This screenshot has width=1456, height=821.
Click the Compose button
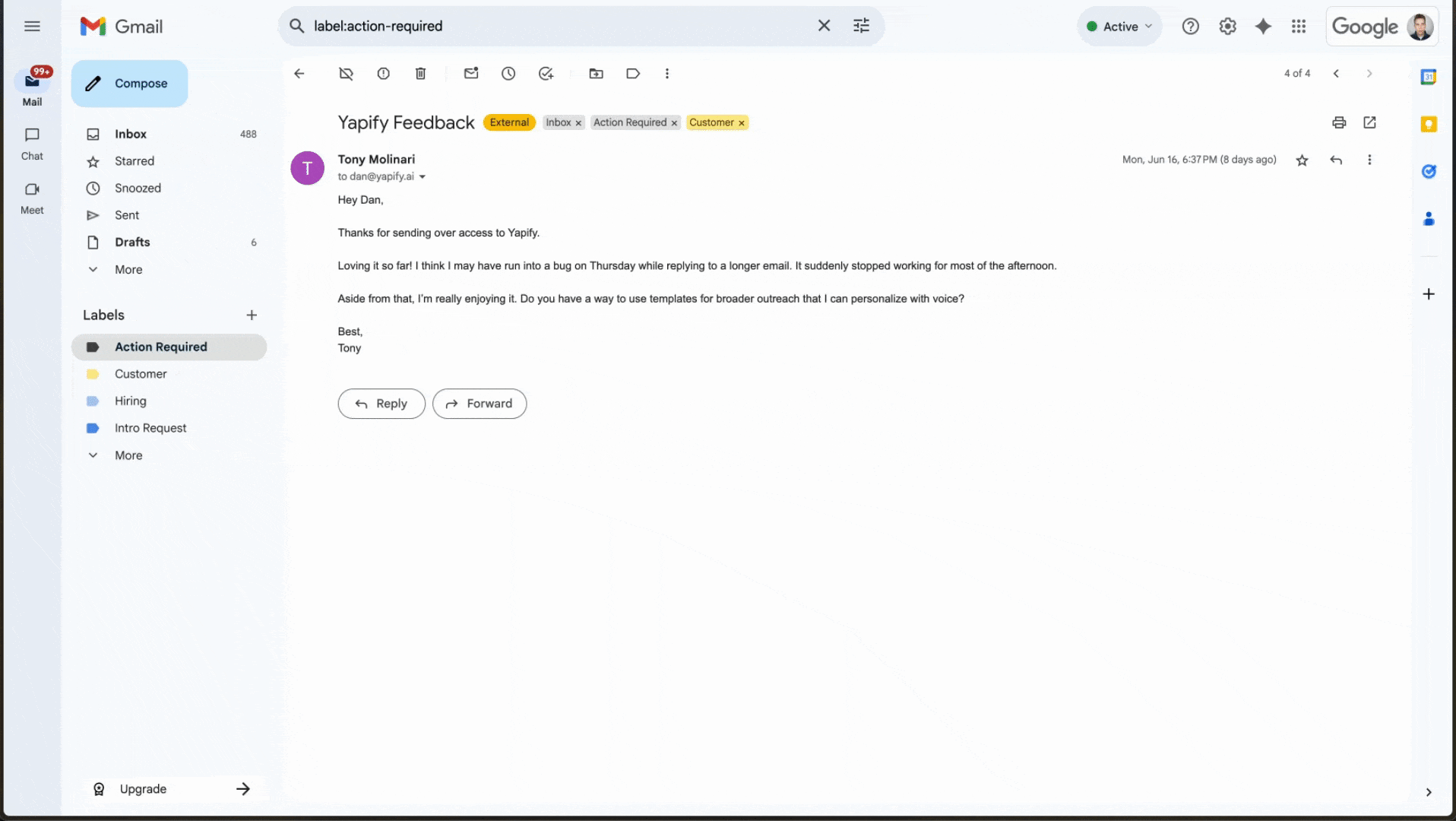coord(129,83)
